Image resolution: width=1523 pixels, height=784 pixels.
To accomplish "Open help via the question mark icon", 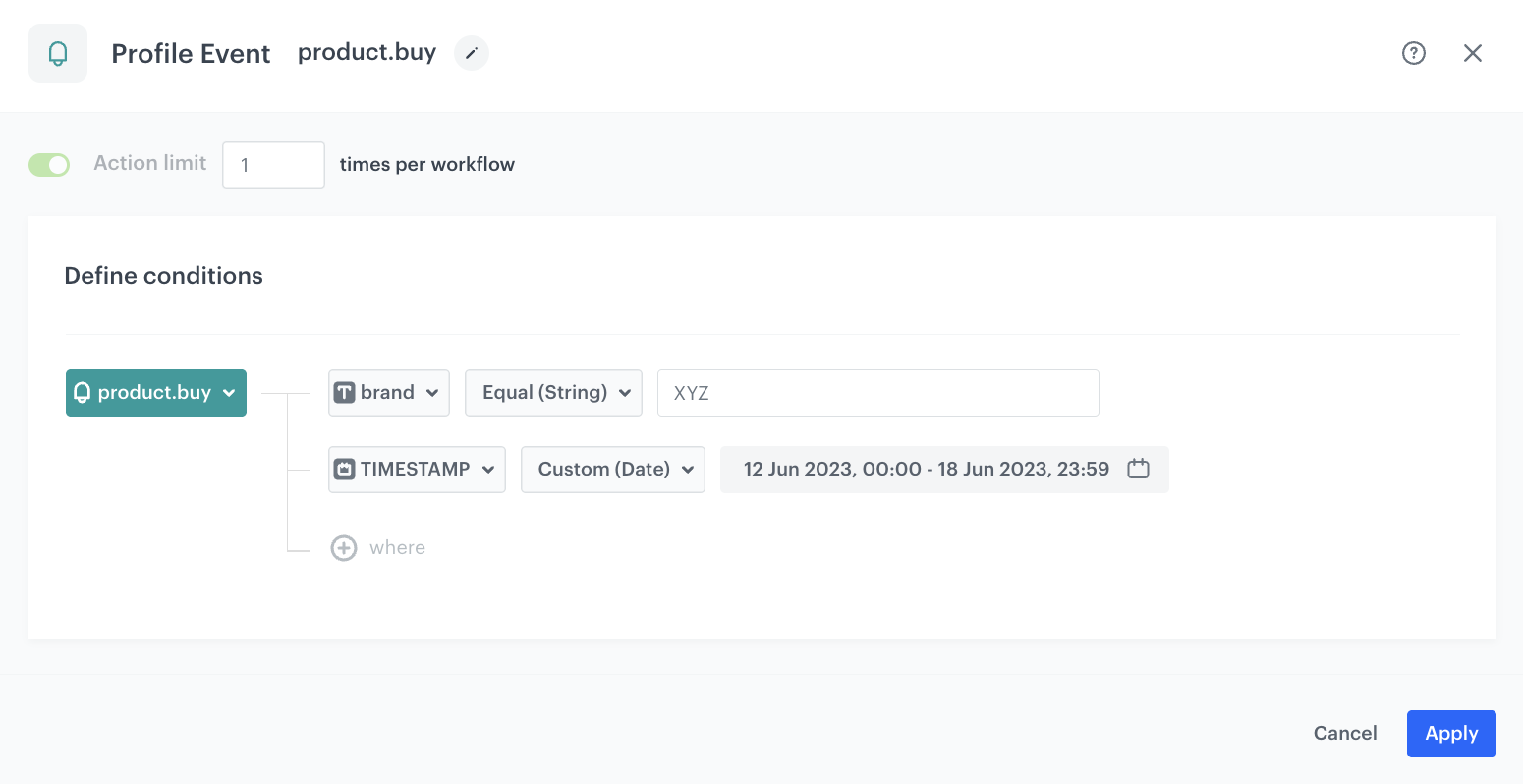I will click(x=1413, y=53).
